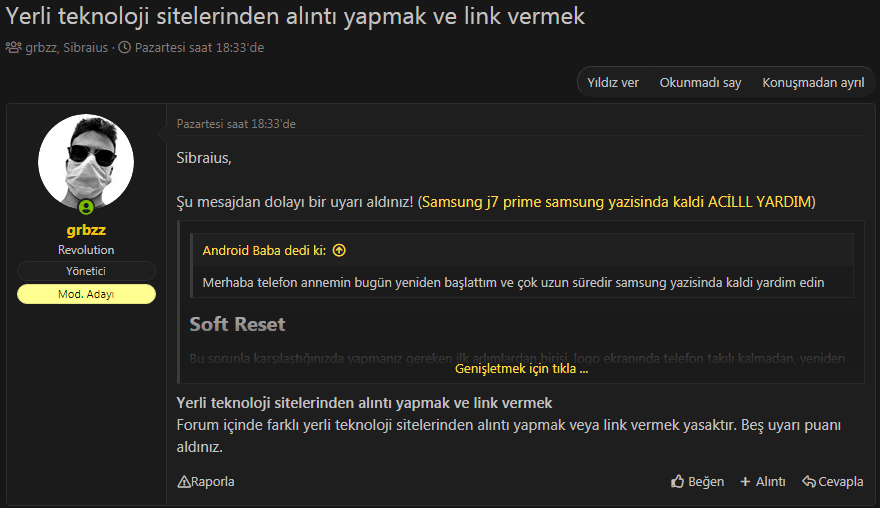Click the reply arrow icon beside Cevapla

(x=809, y=482)
